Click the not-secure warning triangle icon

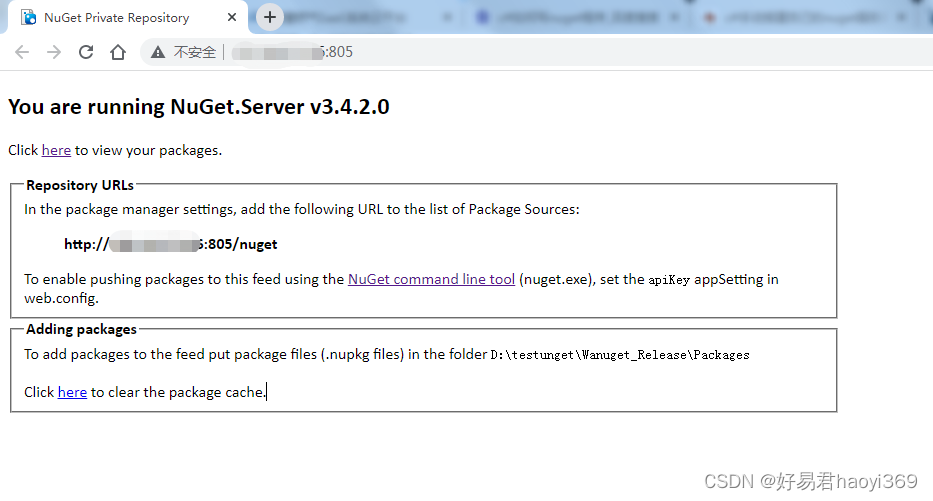tap(158, 52)
